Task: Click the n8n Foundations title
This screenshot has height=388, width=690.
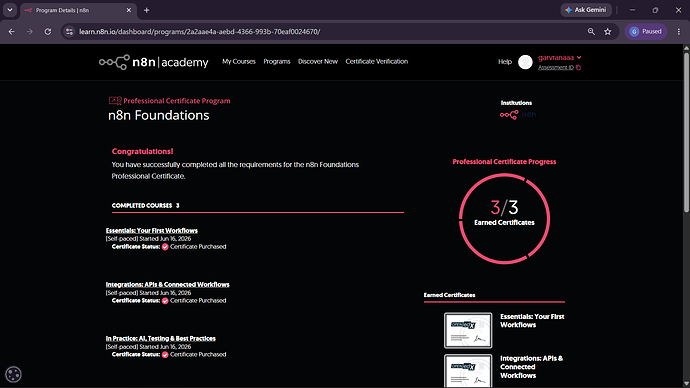Action: [158, 115]
